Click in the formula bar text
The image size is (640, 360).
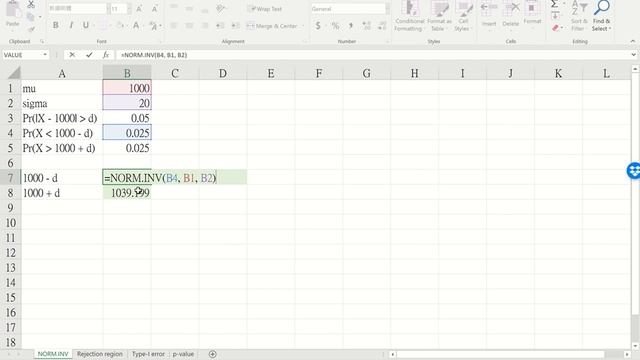click(153, 55)
